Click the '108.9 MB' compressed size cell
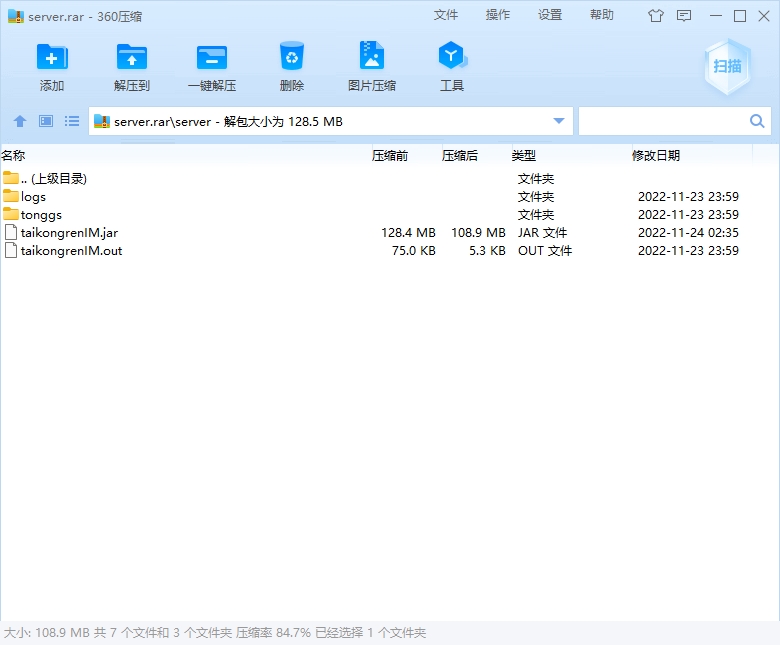The image size is (780, 645). pos(478,233)
